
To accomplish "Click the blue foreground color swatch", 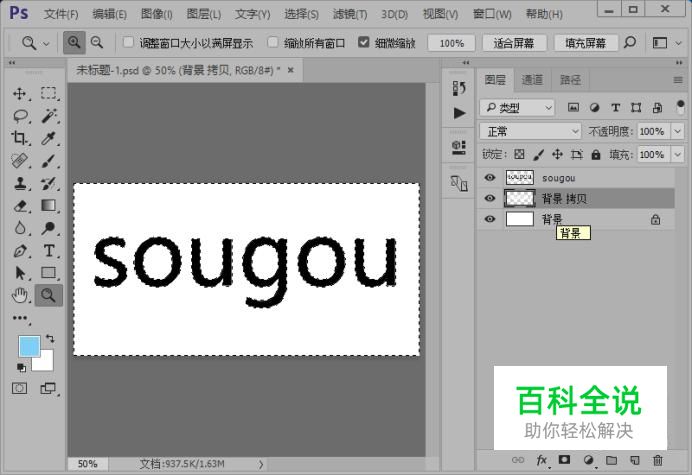I will coord(28,347).
